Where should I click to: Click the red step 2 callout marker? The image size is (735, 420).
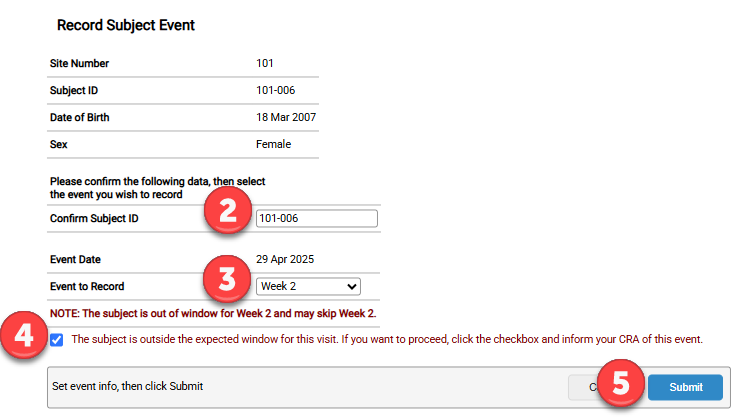click(228, 212)
